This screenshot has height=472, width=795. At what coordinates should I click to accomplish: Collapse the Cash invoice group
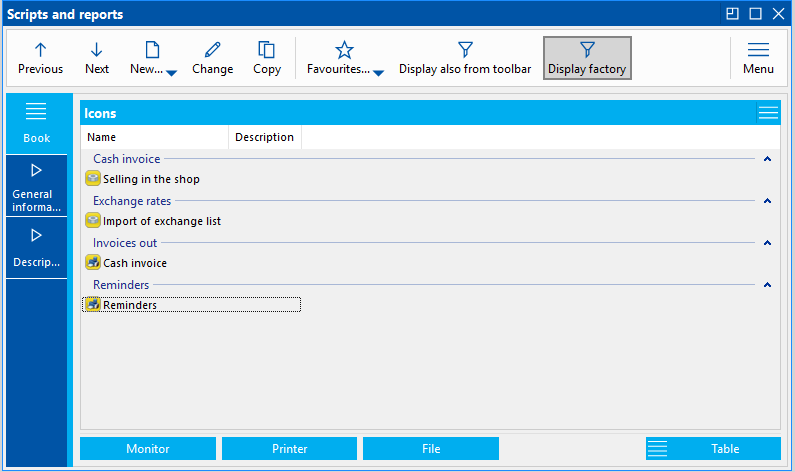[x=767, y=159]
